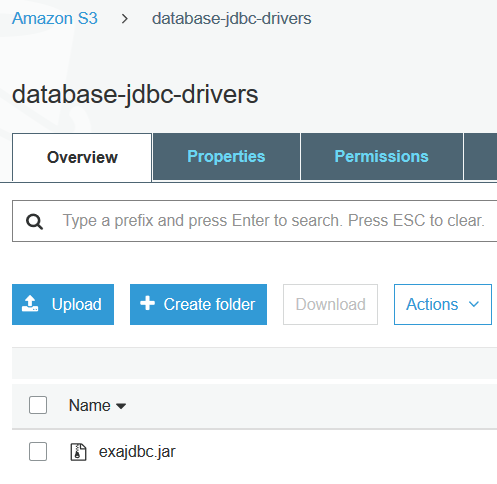Screen dimensions: 497x484
Task: Click the magnifier search icon
Action: tap(35, 222)
